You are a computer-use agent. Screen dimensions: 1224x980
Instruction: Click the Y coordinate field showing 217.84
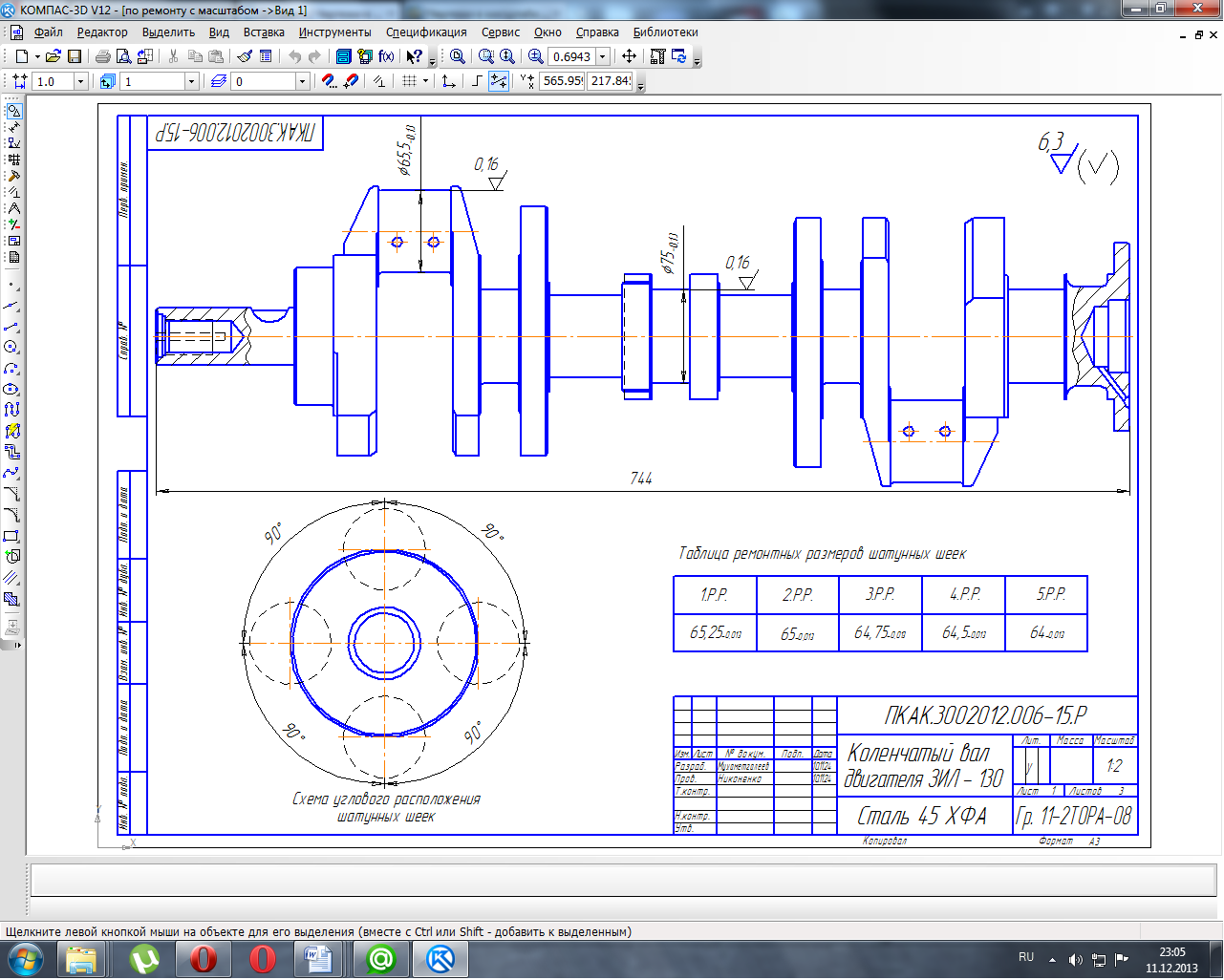pos(610,81)
